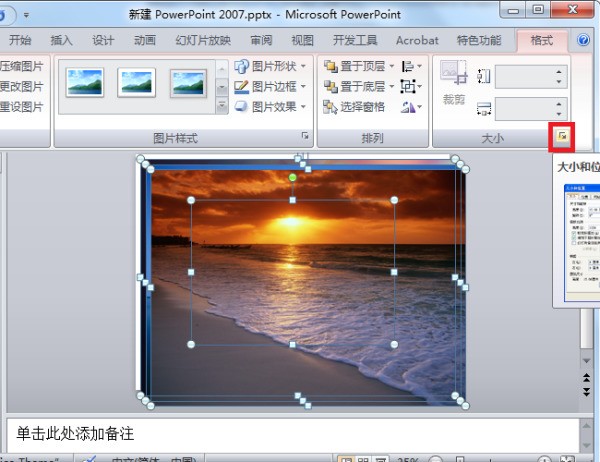
Task: Click the notes area to add notes
Action: (x=290, y=434)
